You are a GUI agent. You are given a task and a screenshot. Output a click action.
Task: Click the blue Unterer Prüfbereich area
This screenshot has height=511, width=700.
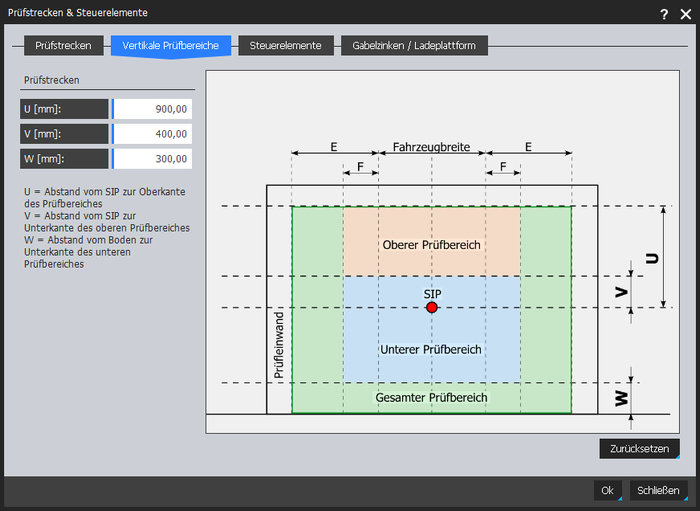432,349
